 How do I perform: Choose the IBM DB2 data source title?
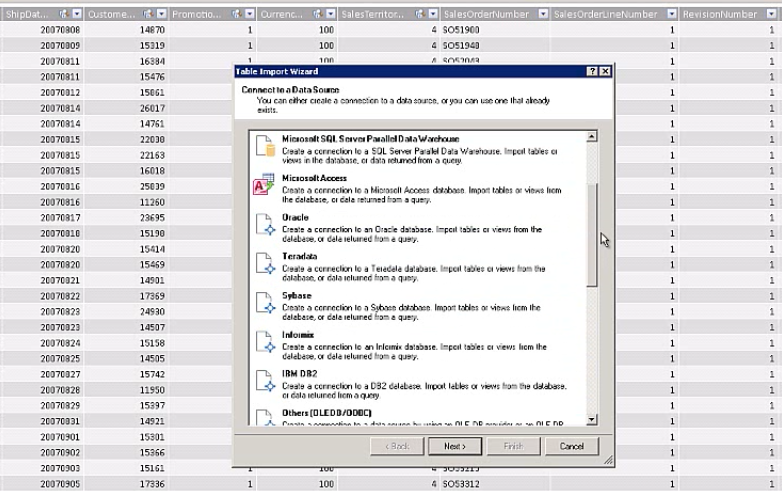(x=299, y=374)
